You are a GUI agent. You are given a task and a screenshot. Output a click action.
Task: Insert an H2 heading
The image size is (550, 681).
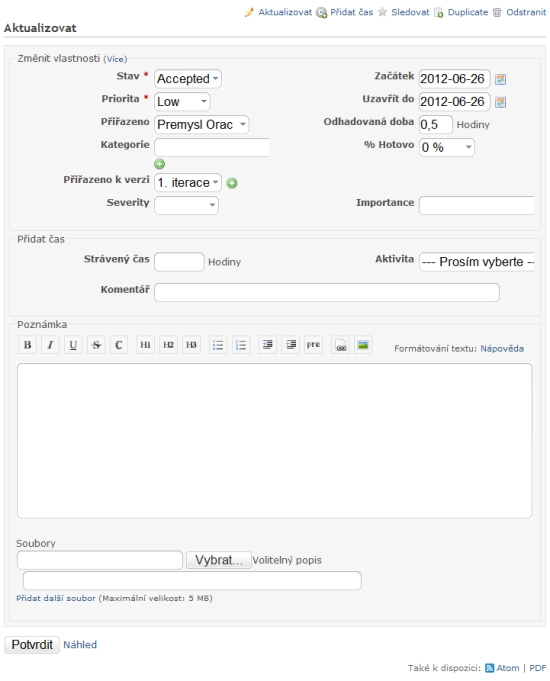pyautogui.click(x=168, y=345)
